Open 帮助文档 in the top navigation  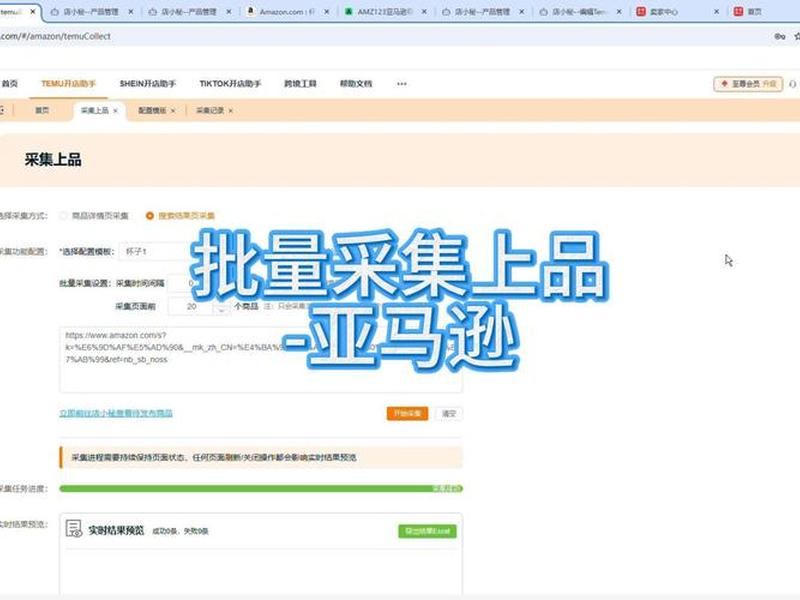356,84
